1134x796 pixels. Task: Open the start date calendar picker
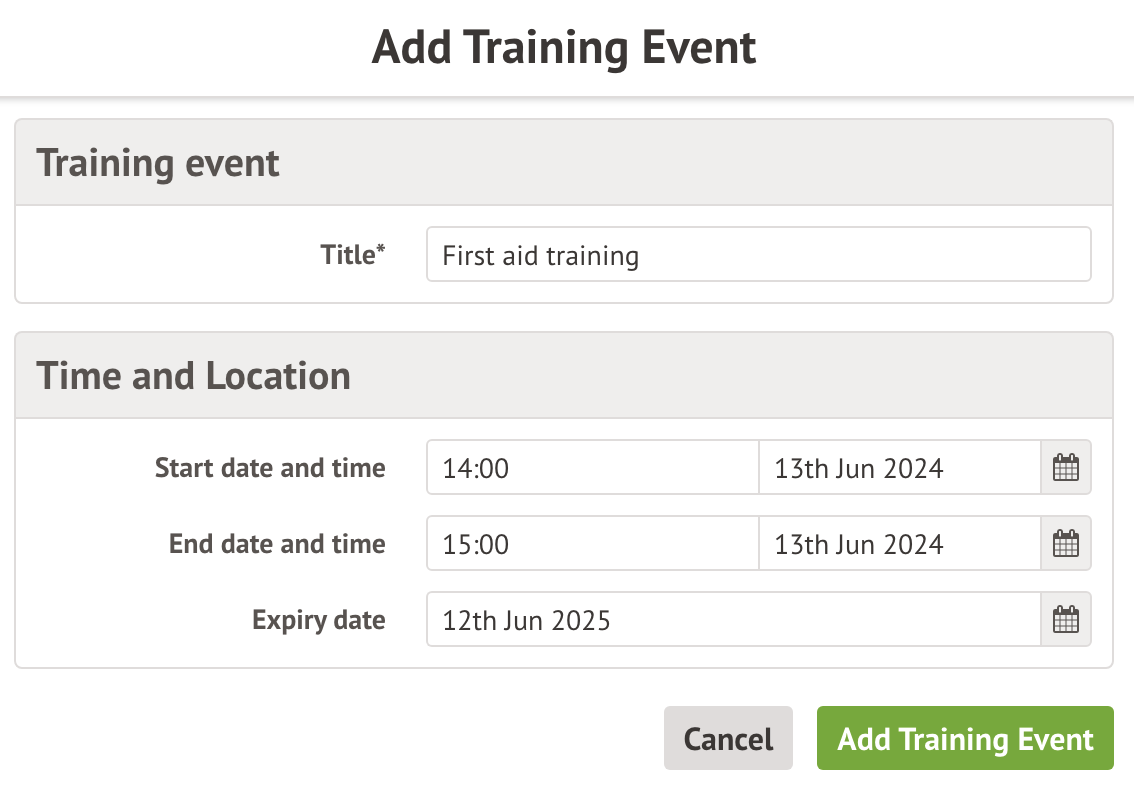pos(1066,468)
